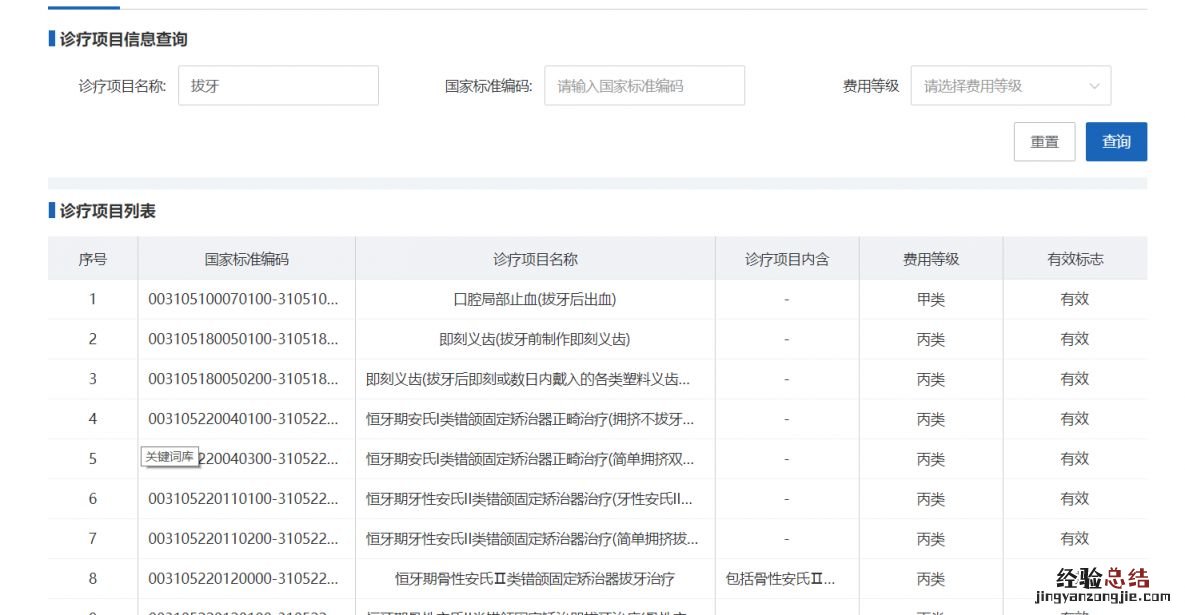Click 甲类 cell in first row
This screenshot has height=615, width=1185.
click(931, 299)
